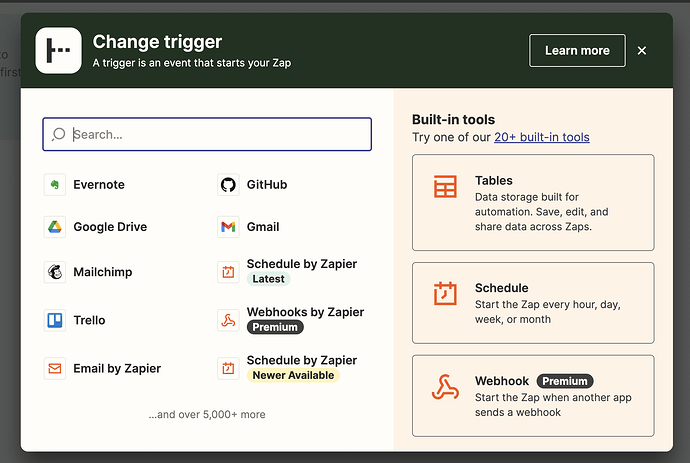Click the Newer Available badge
The height and width of the screenshot is (463, 690).
coord(293,375)
